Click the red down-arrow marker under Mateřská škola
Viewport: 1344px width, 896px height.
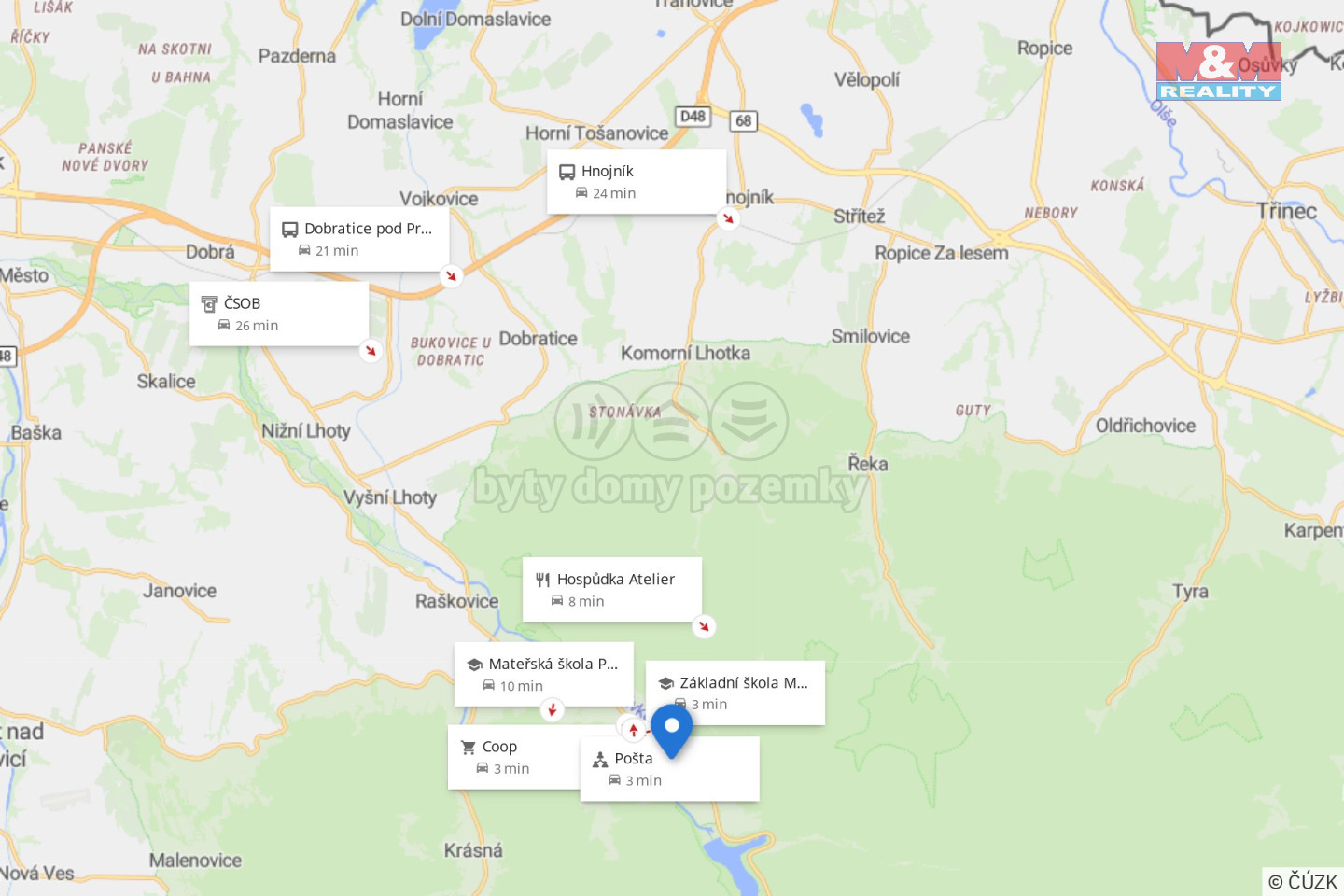(x=553, y=710)
